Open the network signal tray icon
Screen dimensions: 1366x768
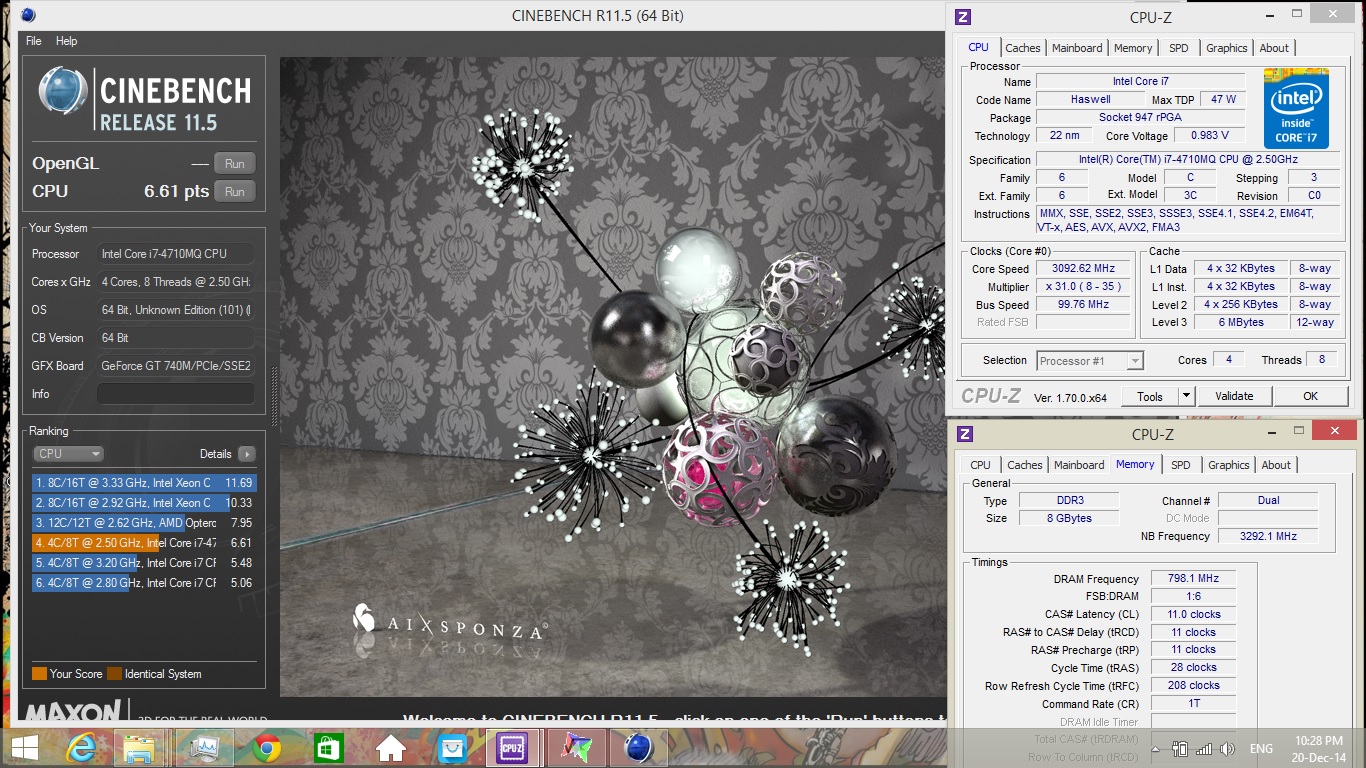(x=1204, y=749)
